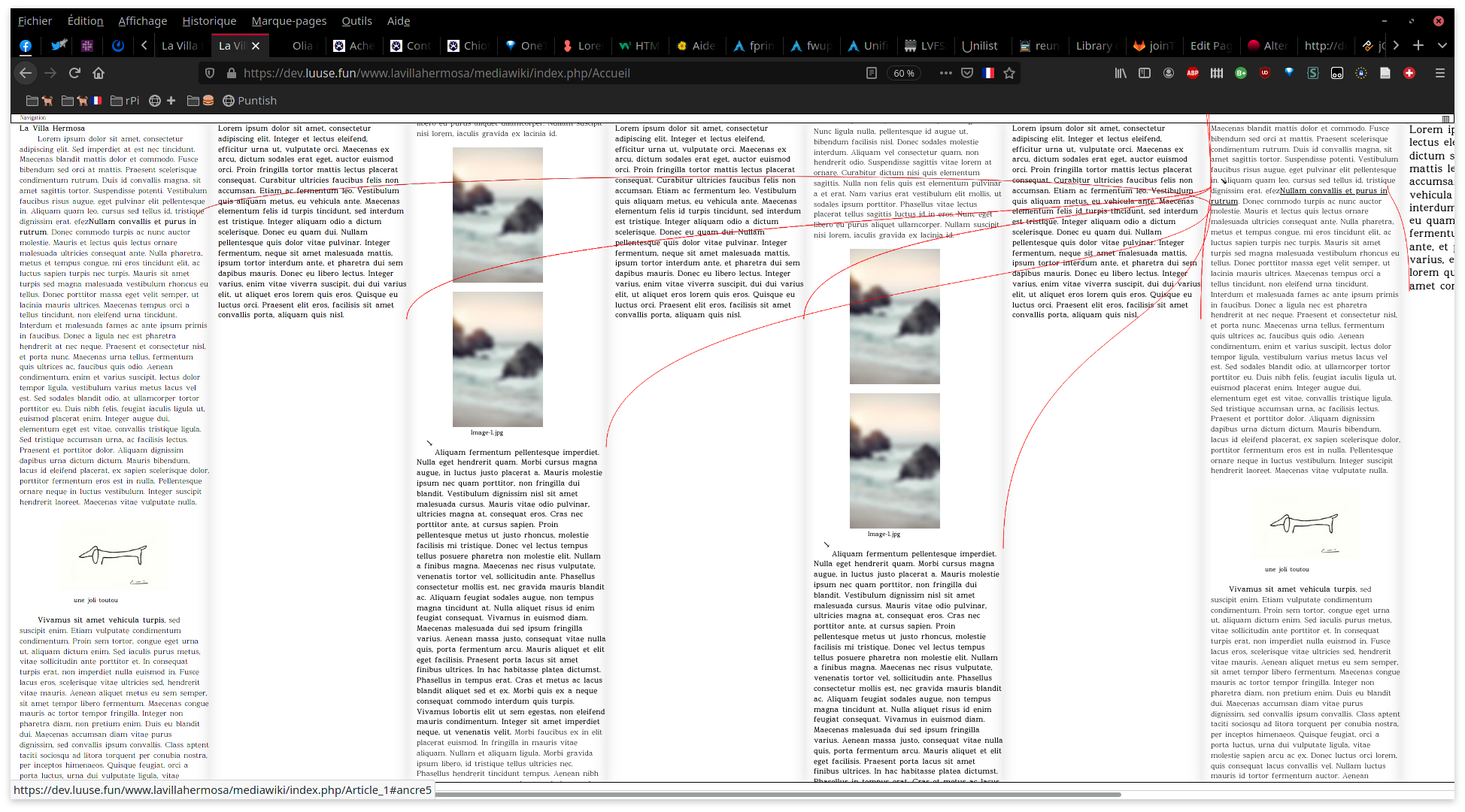The width and height of the screenshot is (1465, 812).
Task: Open Adblock Plus extension icon
Action: [x=1192, y=73]
